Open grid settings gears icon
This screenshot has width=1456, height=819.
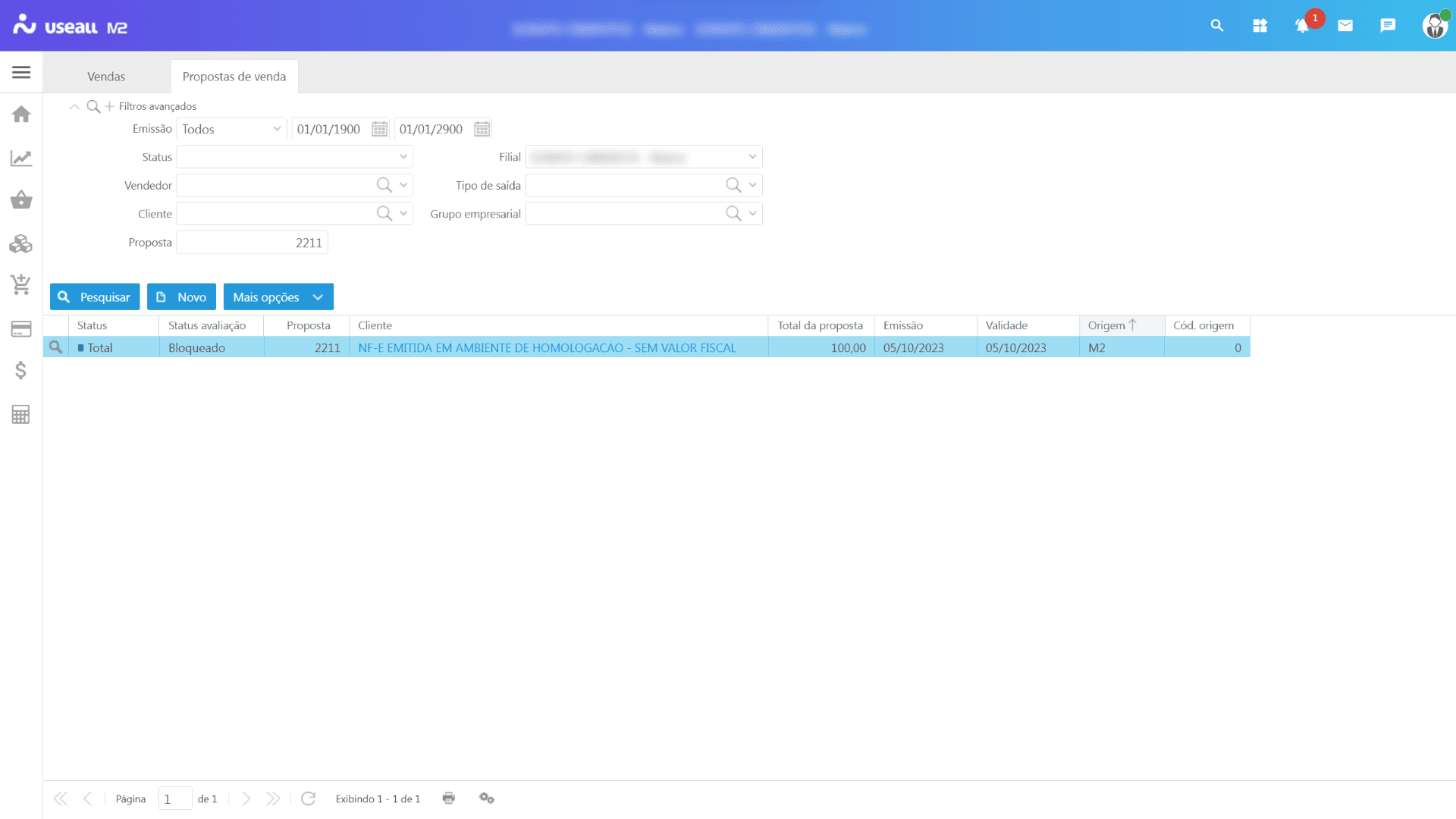tap(487, 799)
